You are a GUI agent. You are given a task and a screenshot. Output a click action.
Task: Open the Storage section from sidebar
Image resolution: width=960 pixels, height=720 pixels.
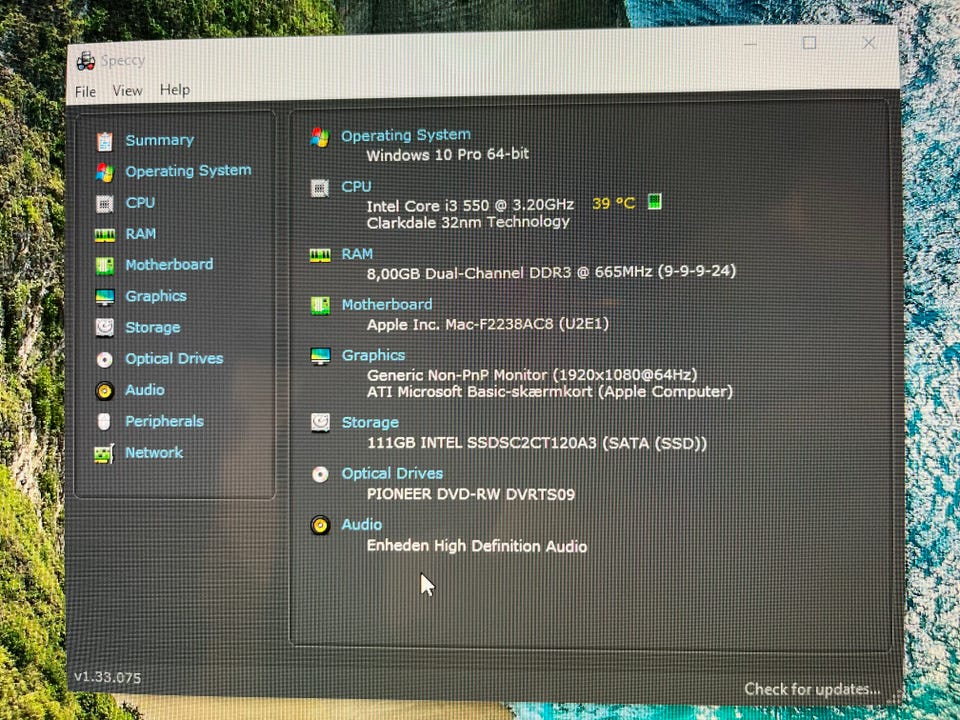click(153, 328)
